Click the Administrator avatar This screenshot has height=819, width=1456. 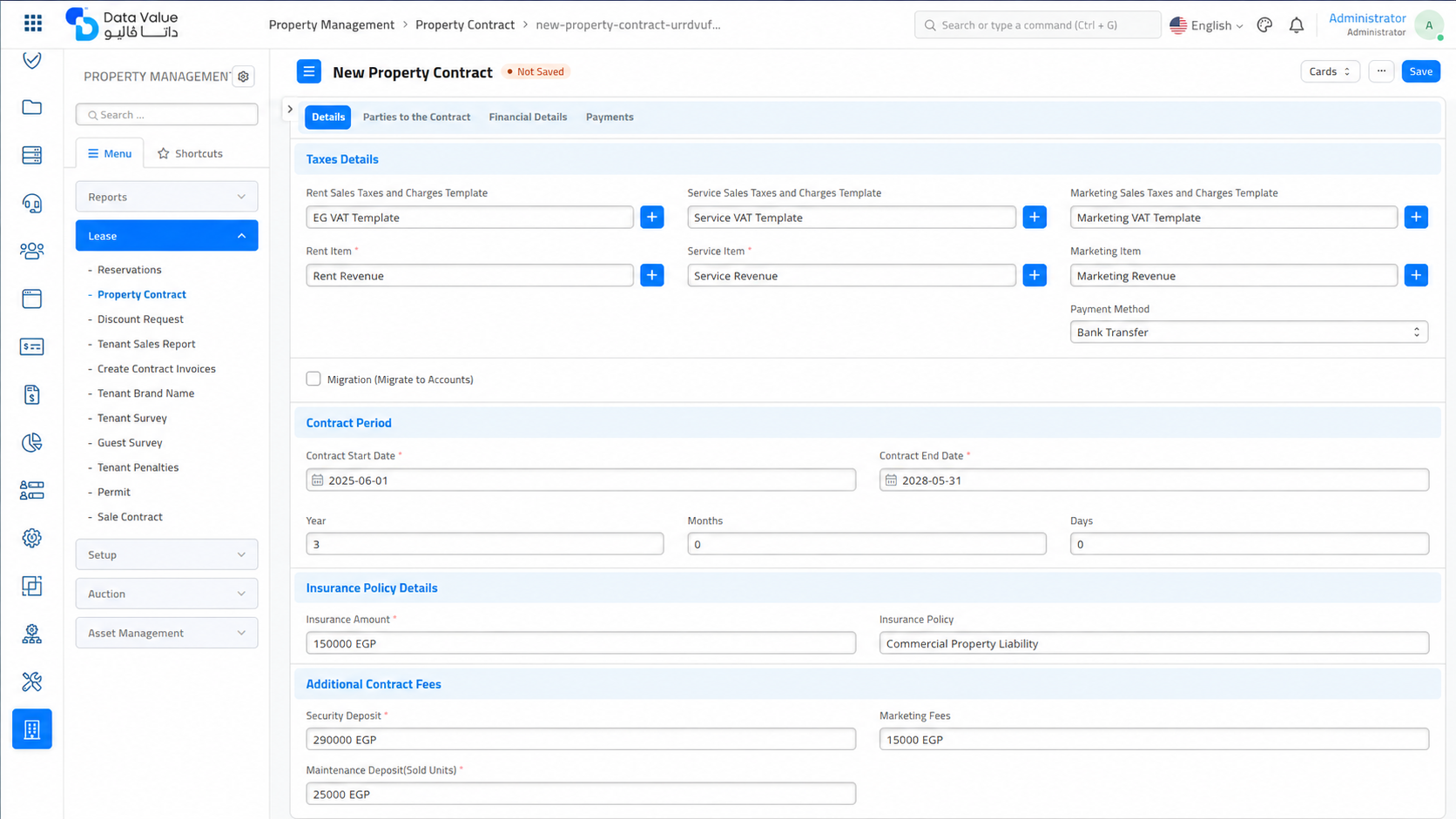click(x=1429, y=25)
